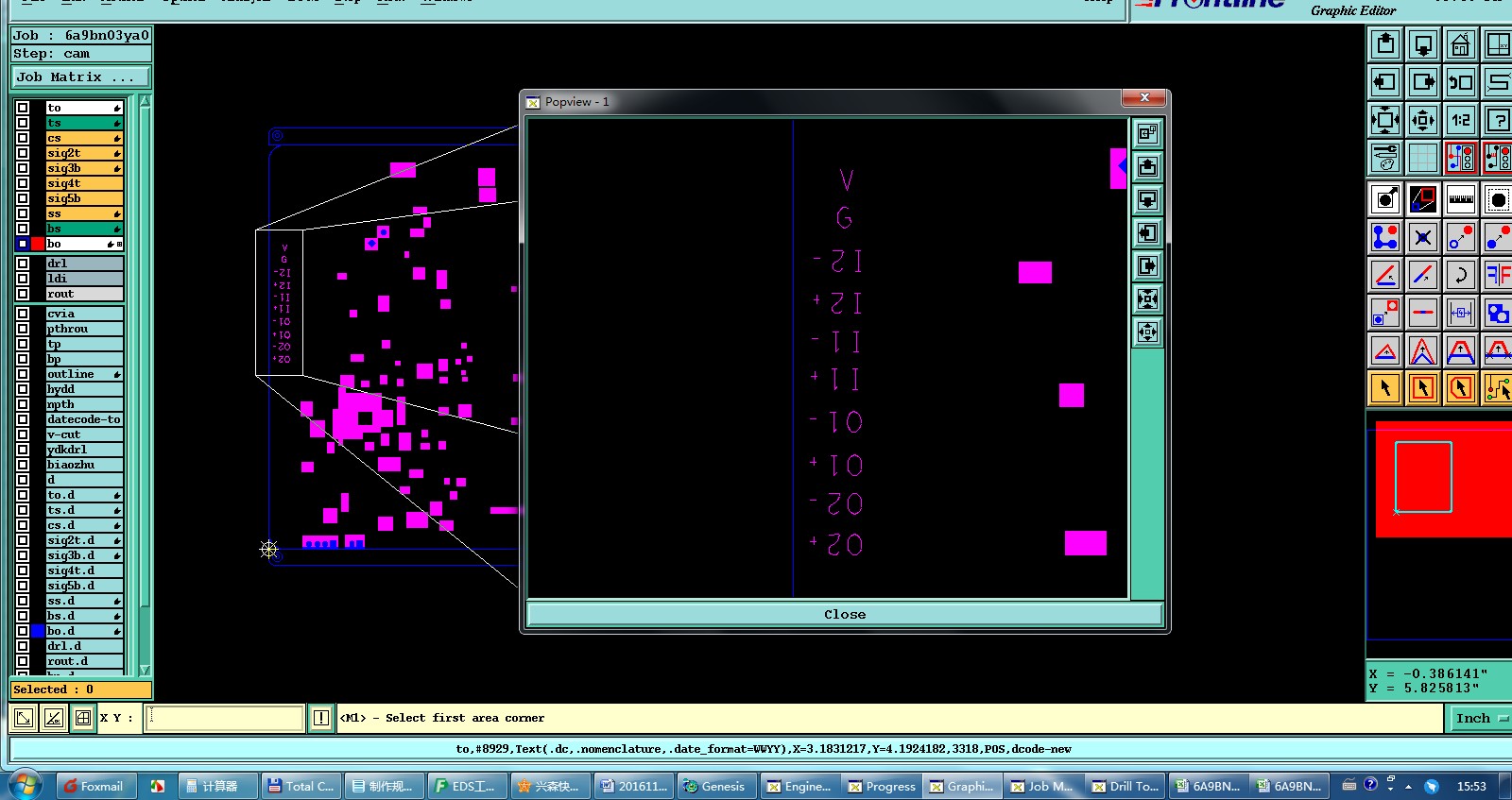Click the home view icon
Image resolution: width=1512 pixels, height=800 pixels.
click(x=1461, y=44)
